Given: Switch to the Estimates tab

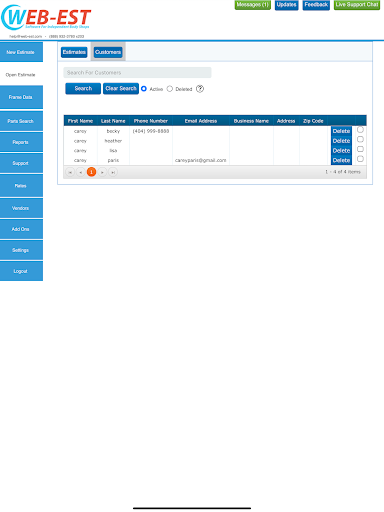Looking at the screenshot, I should click(x=74, y=52).
